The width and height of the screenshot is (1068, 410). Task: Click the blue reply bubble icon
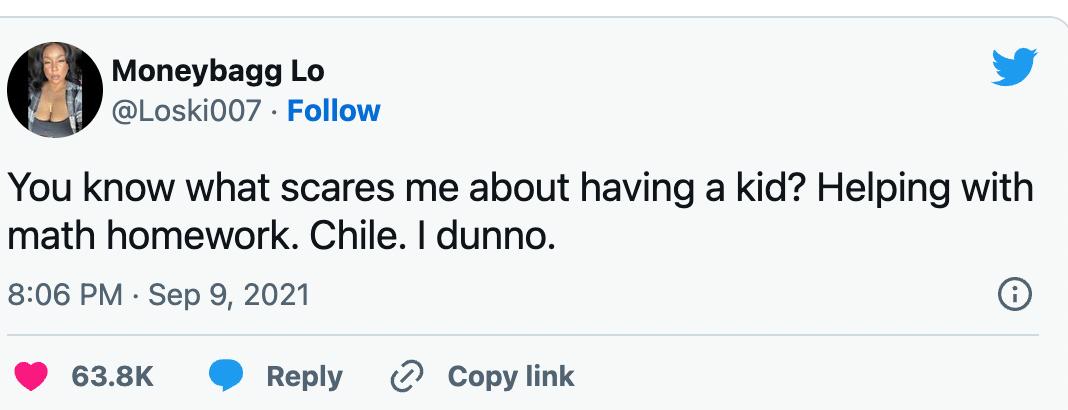tap(225, 376)
